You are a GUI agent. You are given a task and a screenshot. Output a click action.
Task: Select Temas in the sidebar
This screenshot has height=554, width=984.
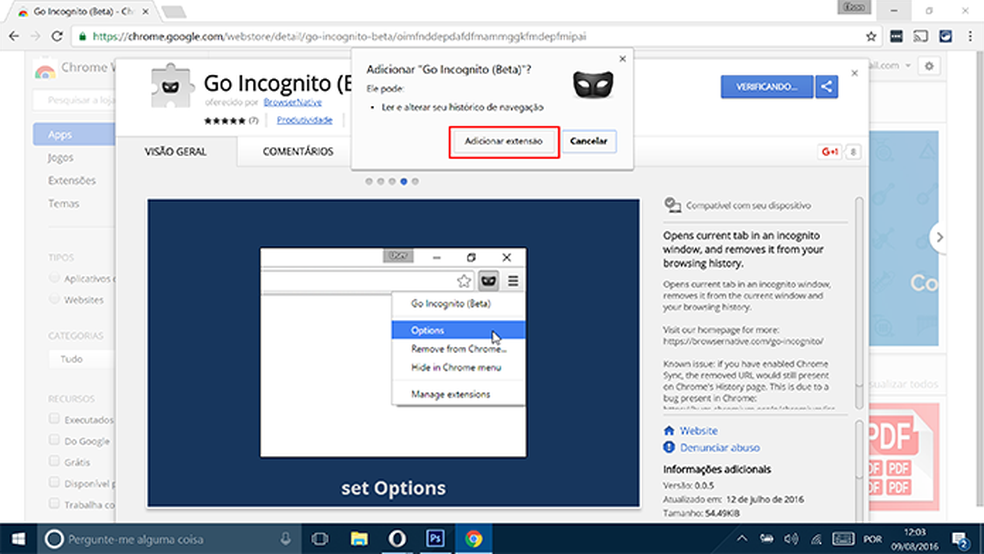[x=63, y=203]
